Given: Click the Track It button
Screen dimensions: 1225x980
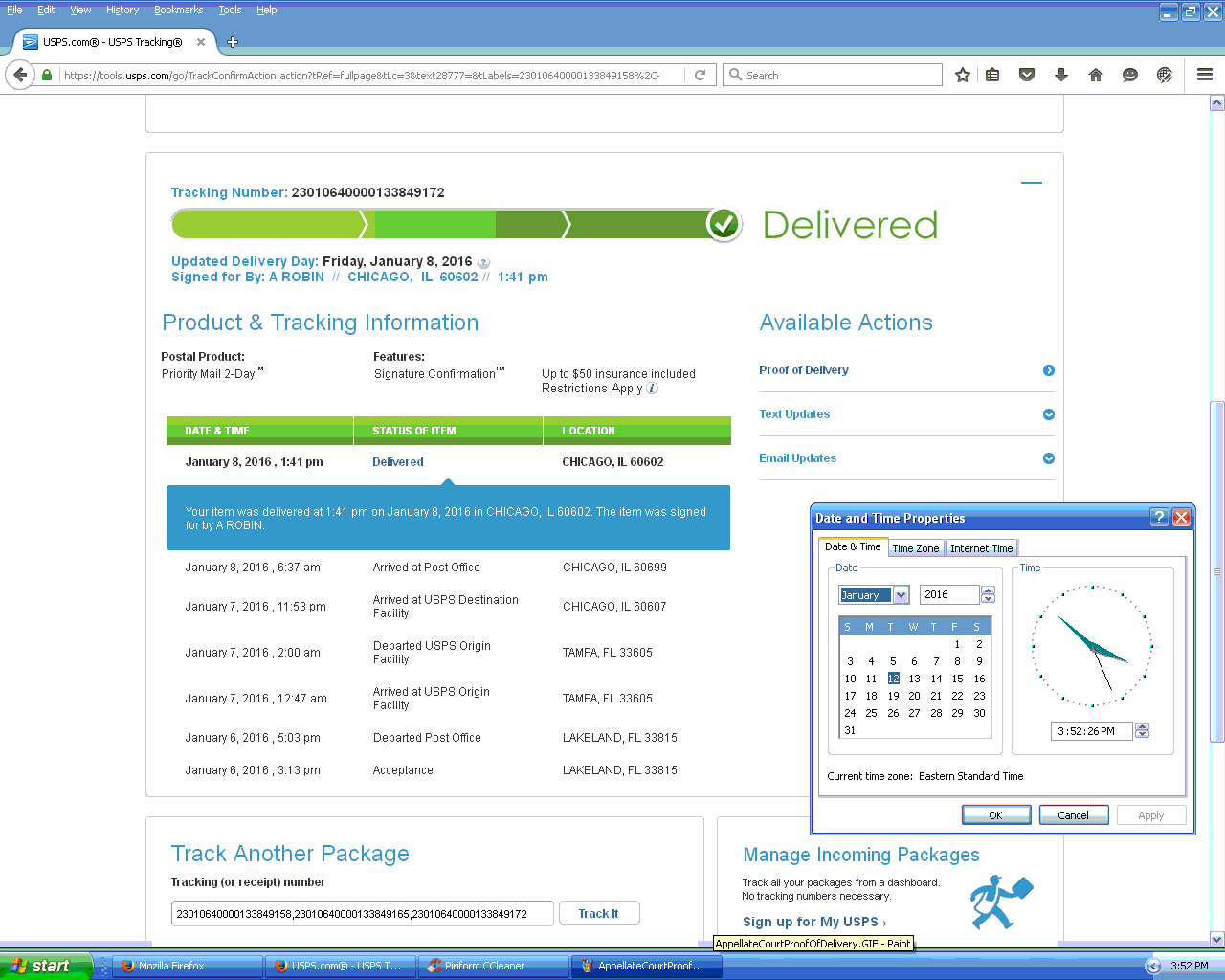Looking at the screenshot, I should pos(598,914).
